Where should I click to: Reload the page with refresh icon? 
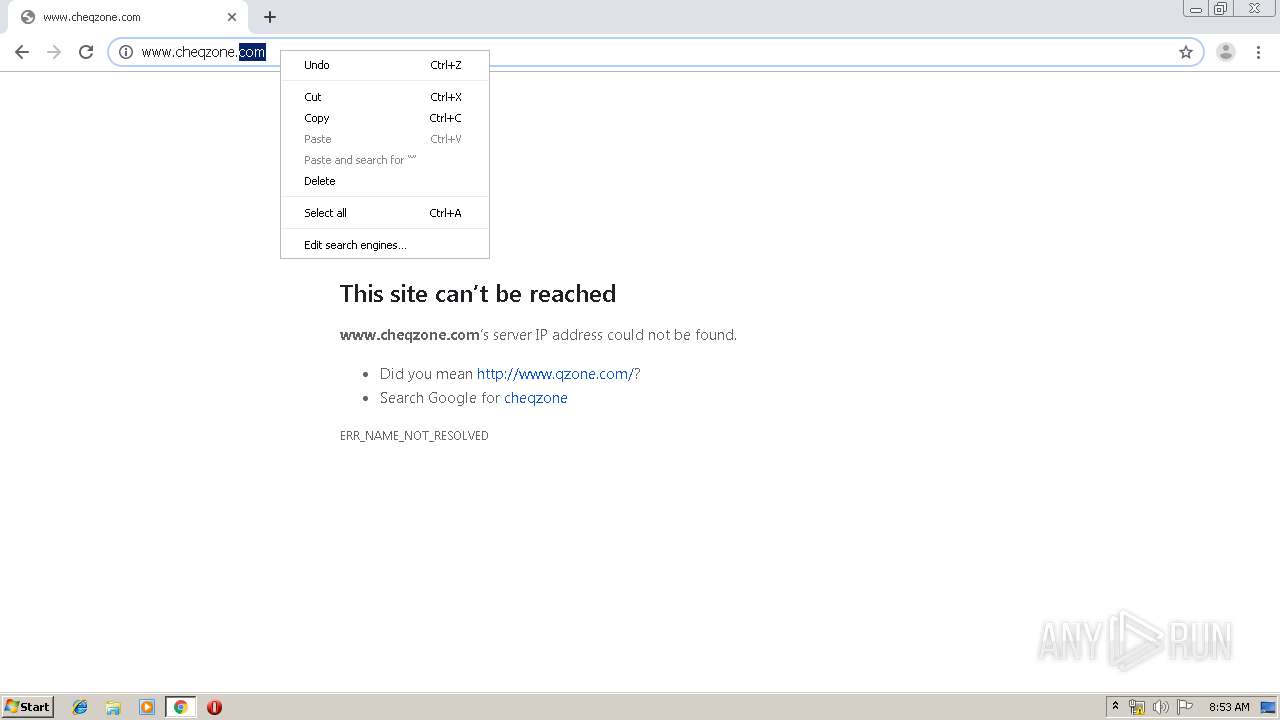tap(86, 52)
